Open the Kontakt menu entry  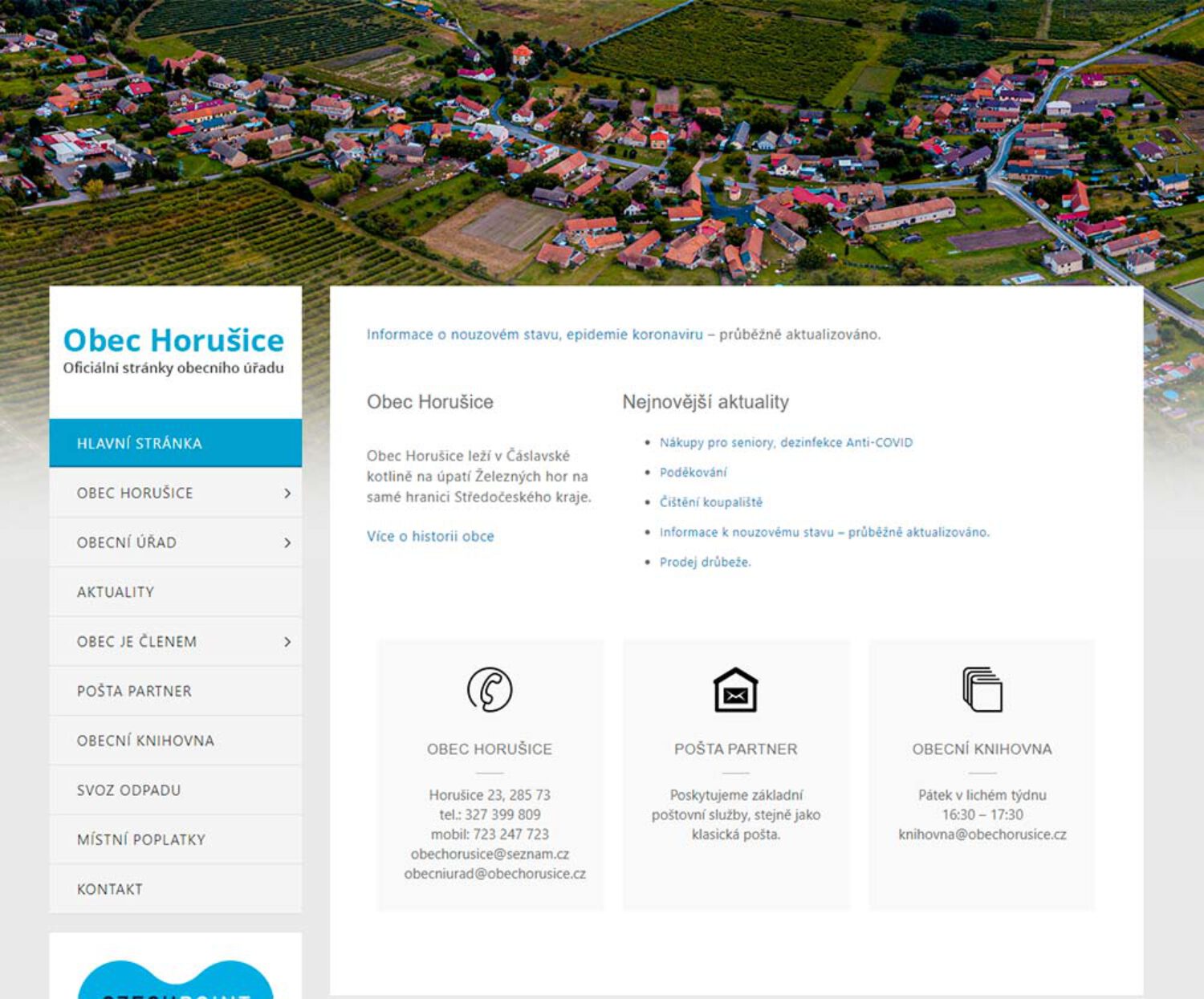click(110, 889)
